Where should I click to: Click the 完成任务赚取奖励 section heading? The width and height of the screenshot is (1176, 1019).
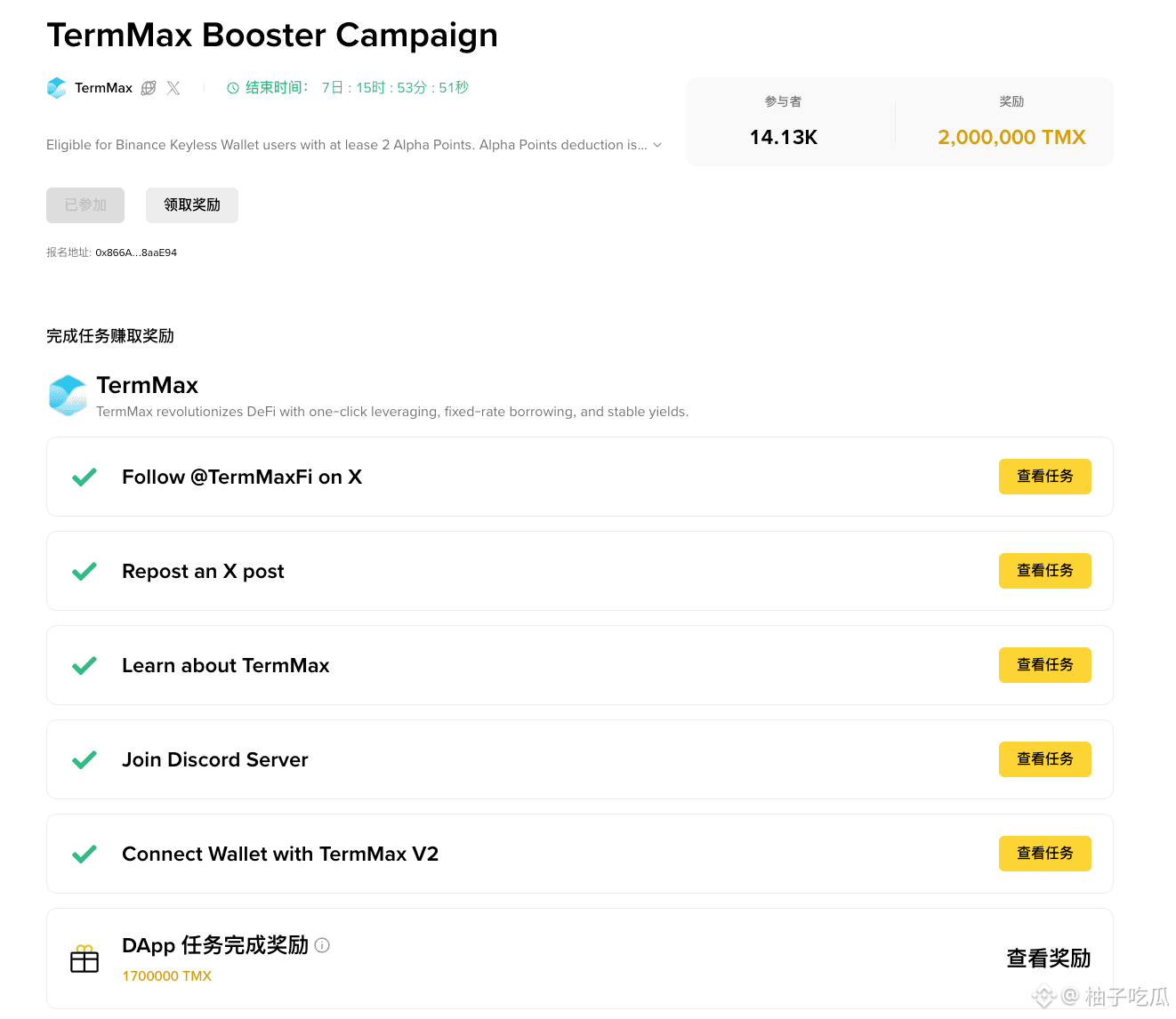click(x=110, y=336)
